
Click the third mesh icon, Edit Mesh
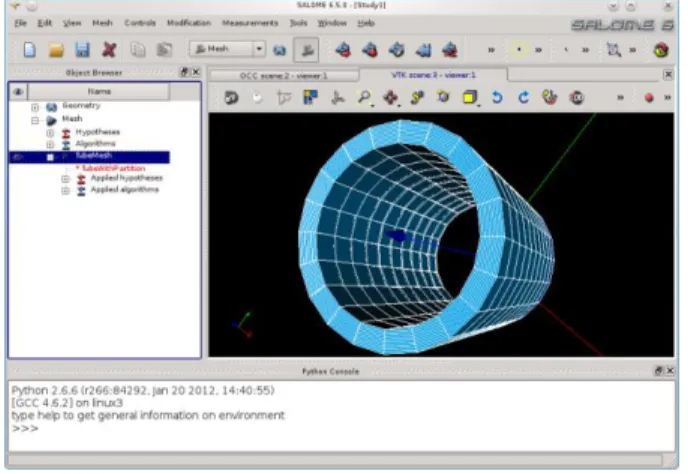click(x=397, y=50)
